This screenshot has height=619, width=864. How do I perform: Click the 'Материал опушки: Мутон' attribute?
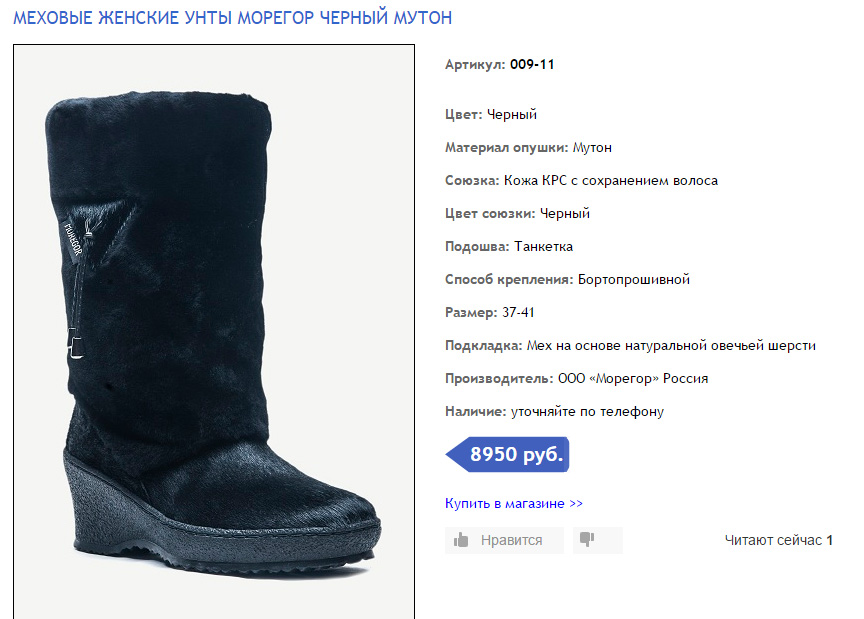point(528,148)
